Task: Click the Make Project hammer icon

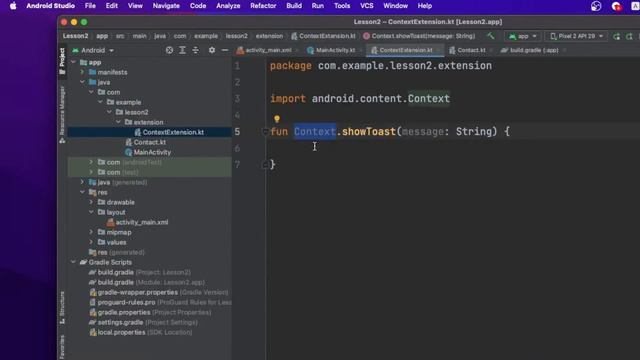Action: pos(490,36)
